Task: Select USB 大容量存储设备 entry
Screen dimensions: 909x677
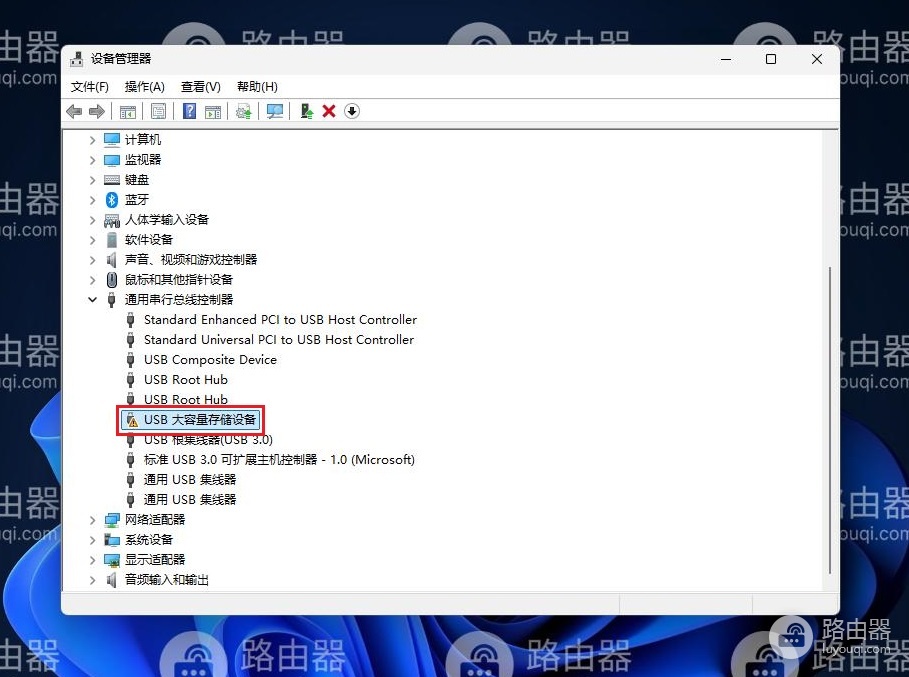Action: coord(200,420)
